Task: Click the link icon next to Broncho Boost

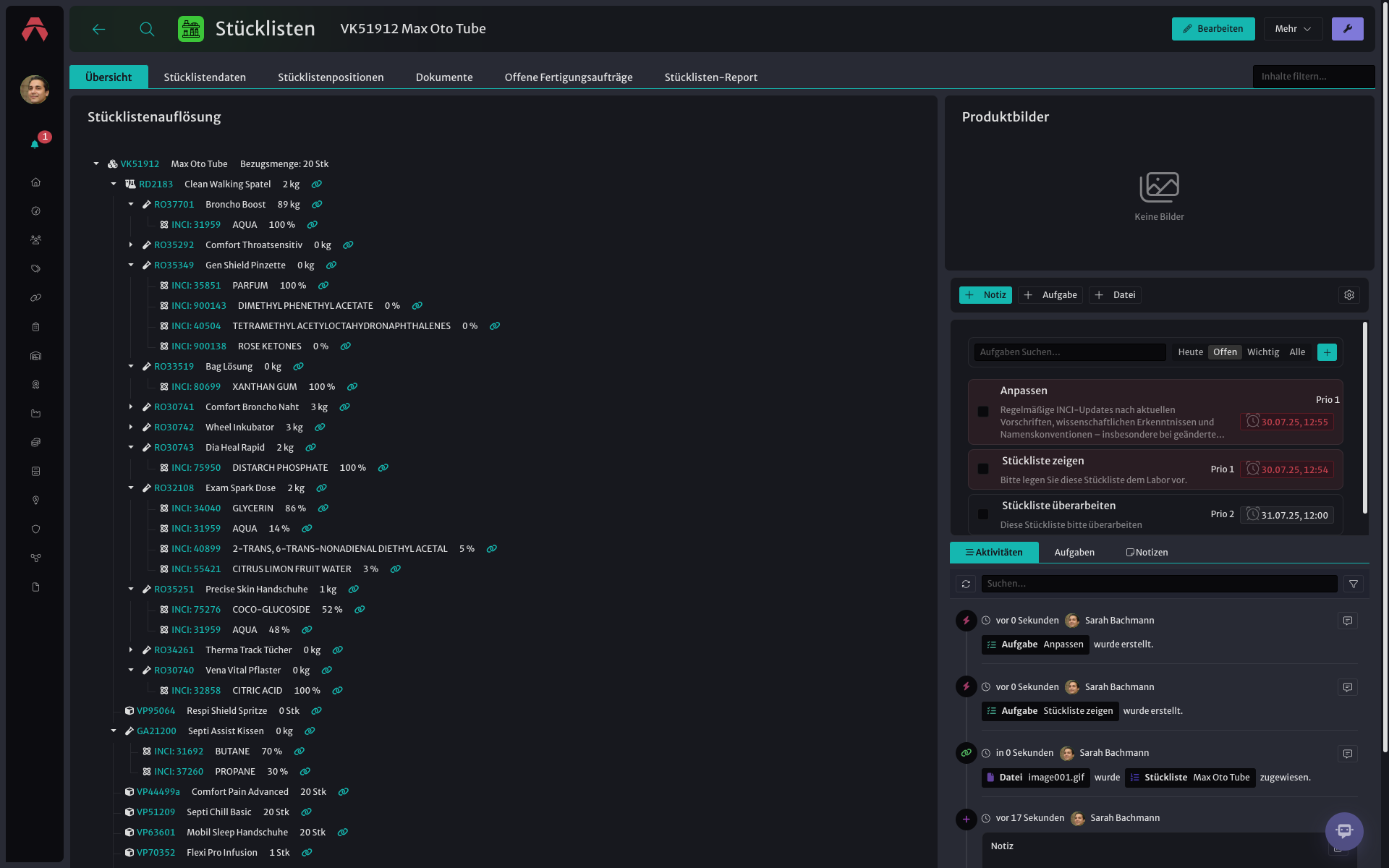Action: pyautogui.click(x=317, y=205)
